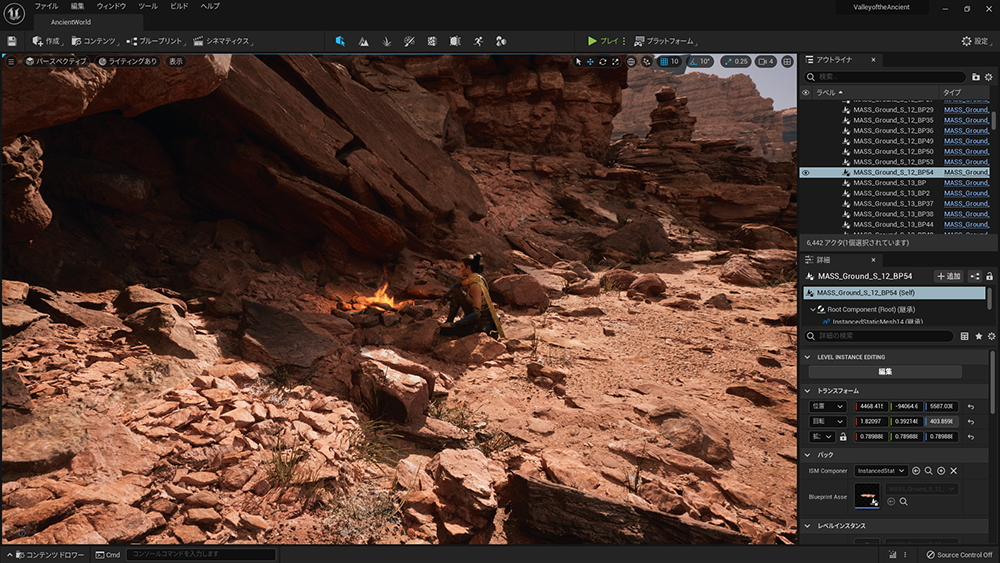Open the Help (ヘルプ) menu
This screenshot has width=1000, height=563.
[x=210, y=6]
